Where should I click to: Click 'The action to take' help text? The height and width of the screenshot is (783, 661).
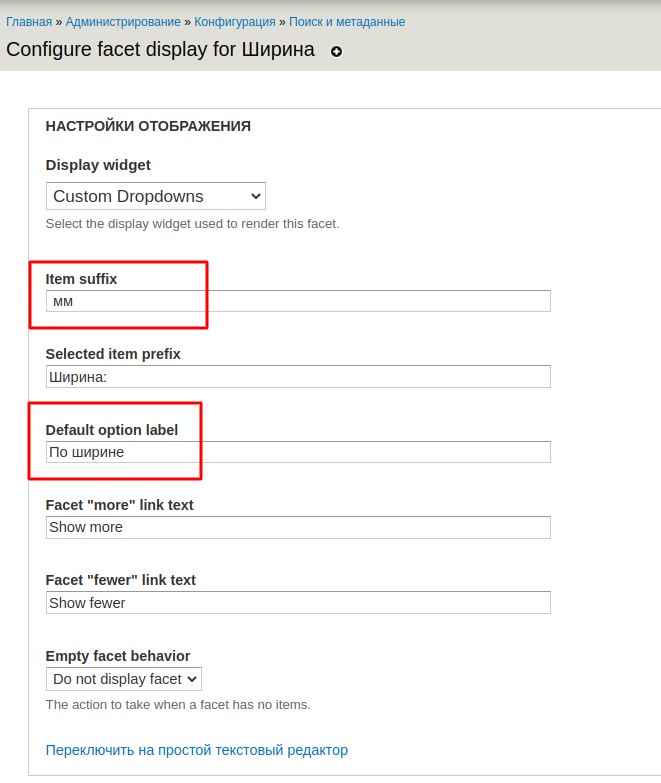click(178, 705)
